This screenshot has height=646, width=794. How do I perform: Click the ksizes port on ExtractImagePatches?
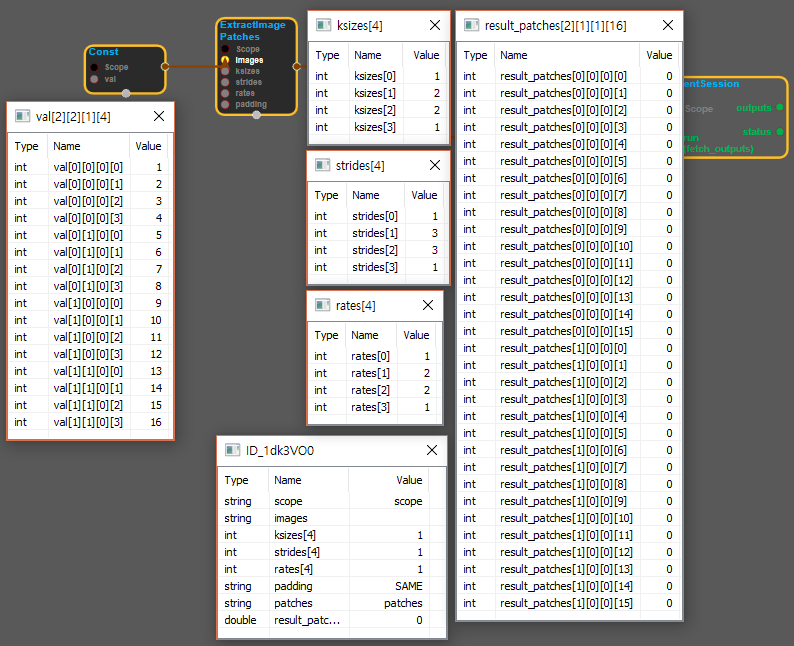point(226,71)
